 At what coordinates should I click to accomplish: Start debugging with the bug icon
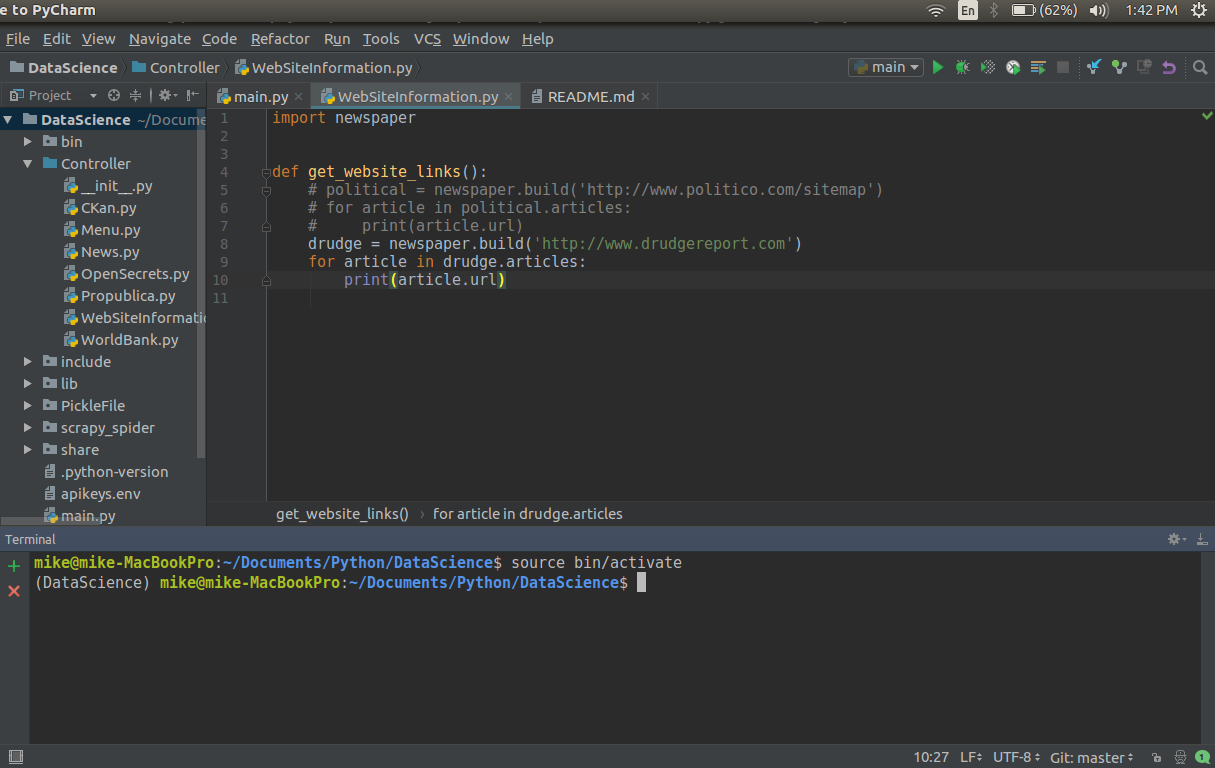click(x=961, y=67)
